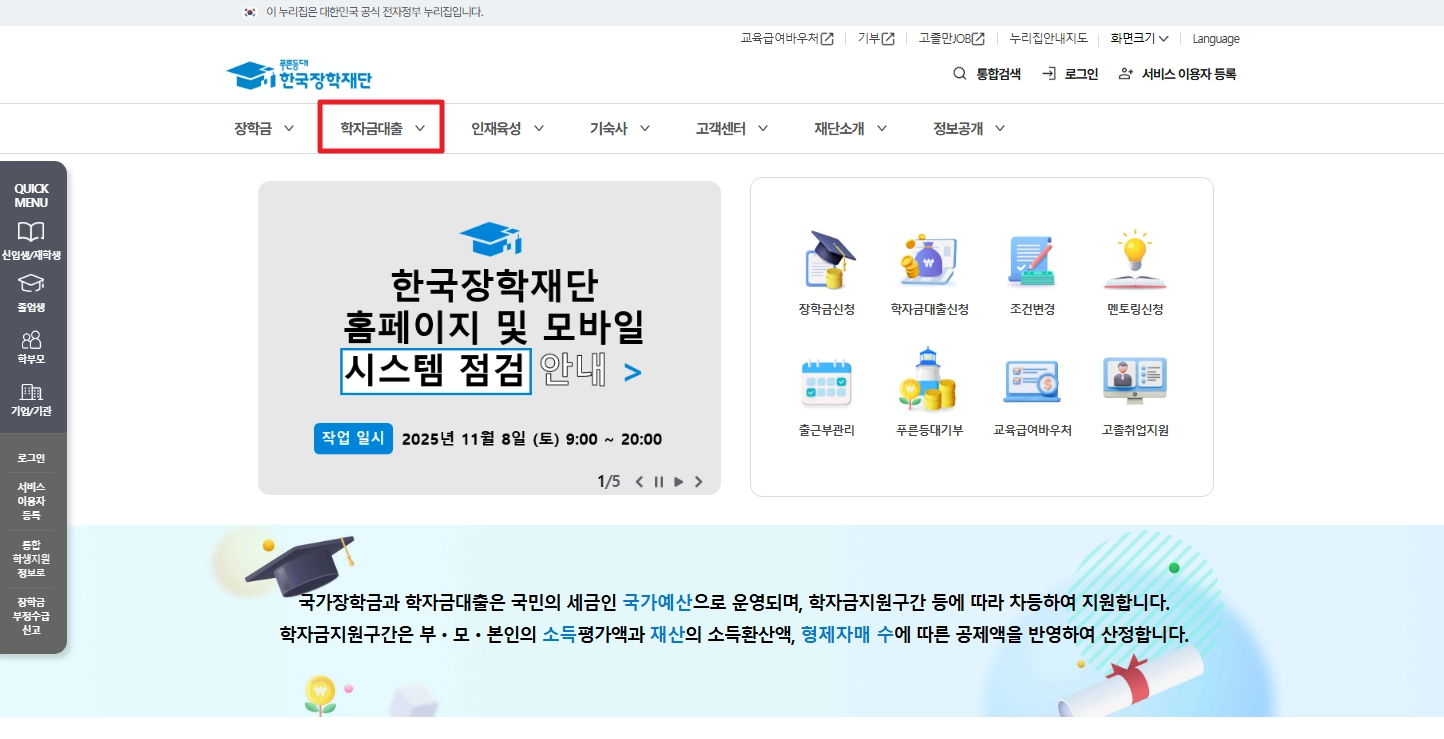This screenshot has width=1444, height=739.
Task: Expand the 화면크기 screen size dropdown
Action: point(1136,39)
